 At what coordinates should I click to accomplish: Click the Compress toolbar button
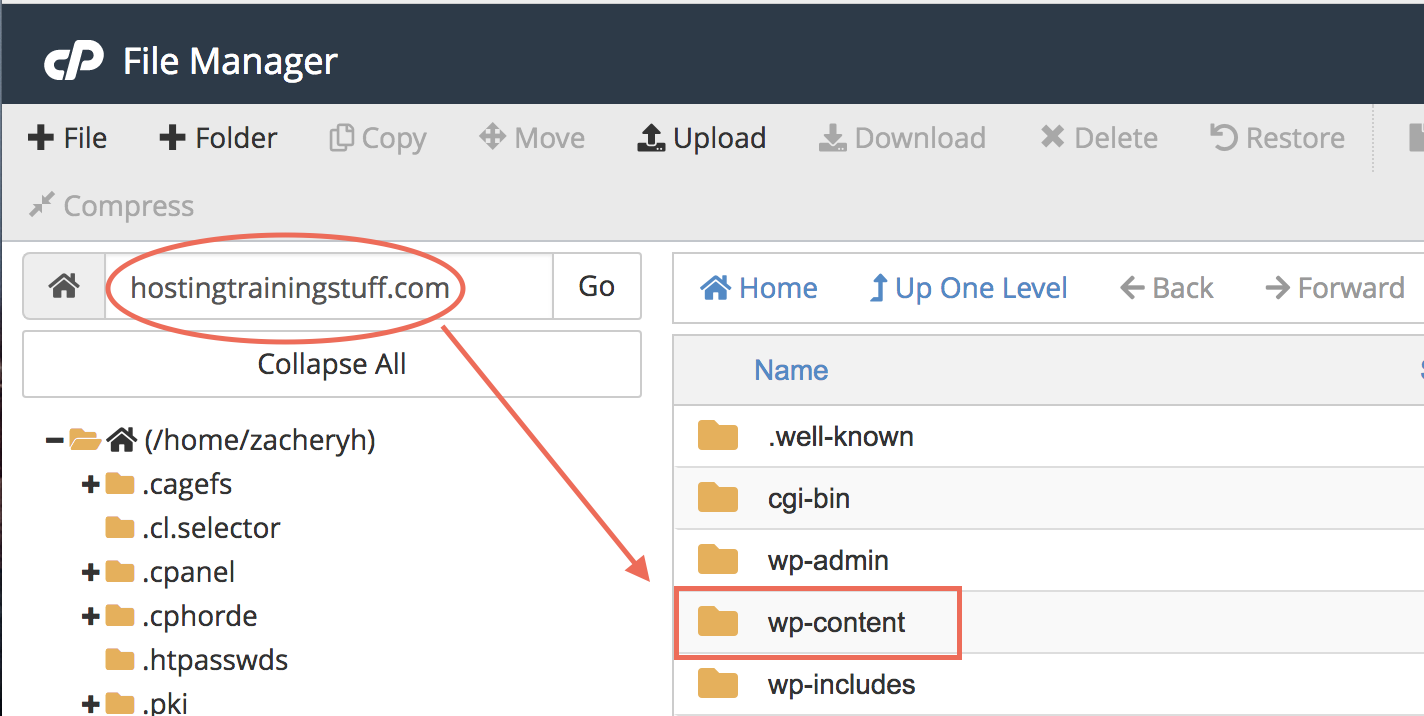111,206
